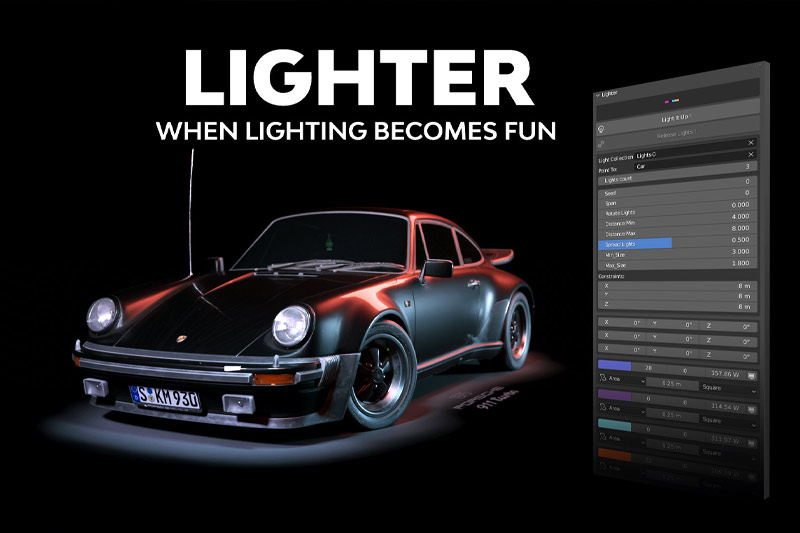Click the link icon below the lightbulb

pyautogui.click(x=601, y=144)
